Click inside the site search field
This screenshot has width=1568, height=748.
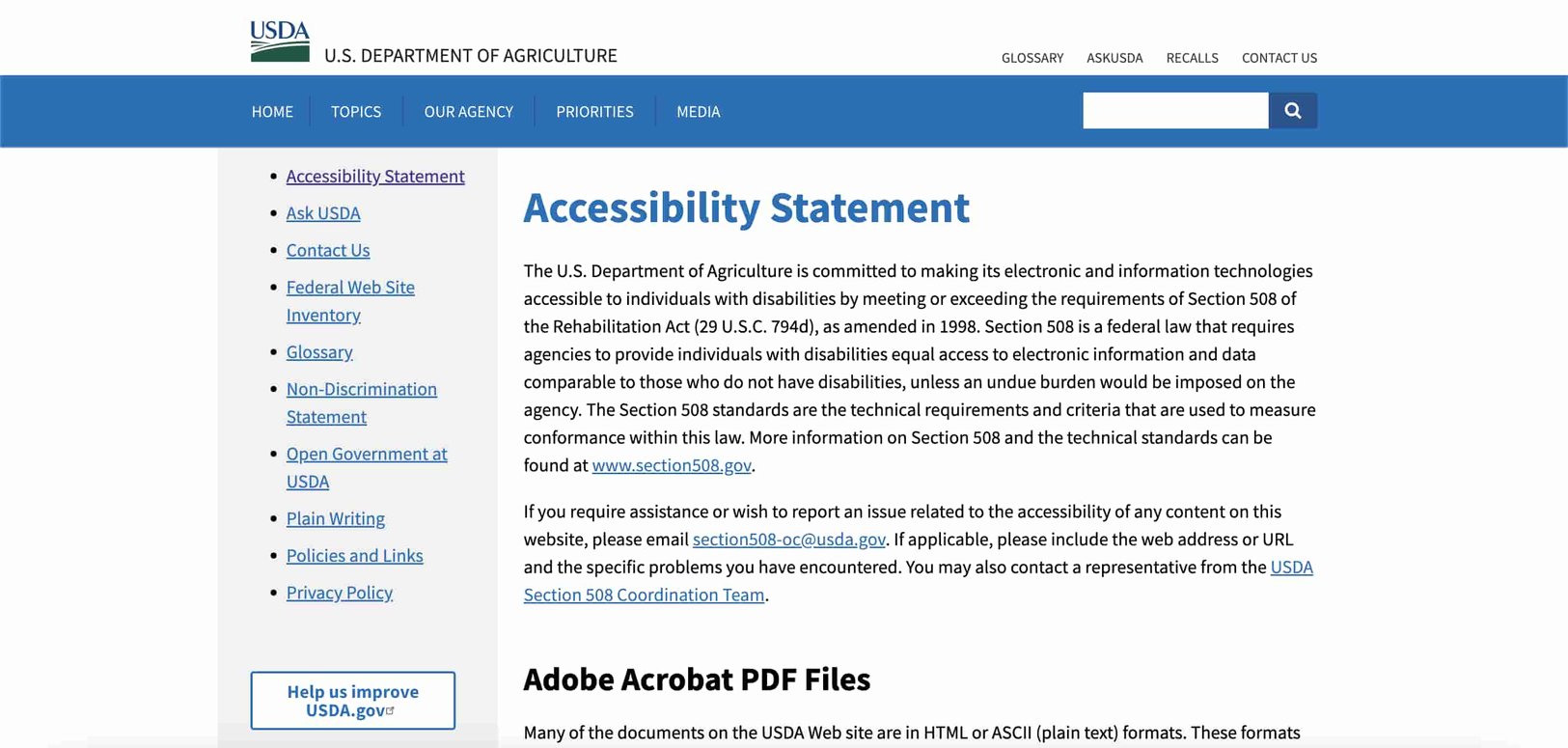click(x=1174, y=111)
